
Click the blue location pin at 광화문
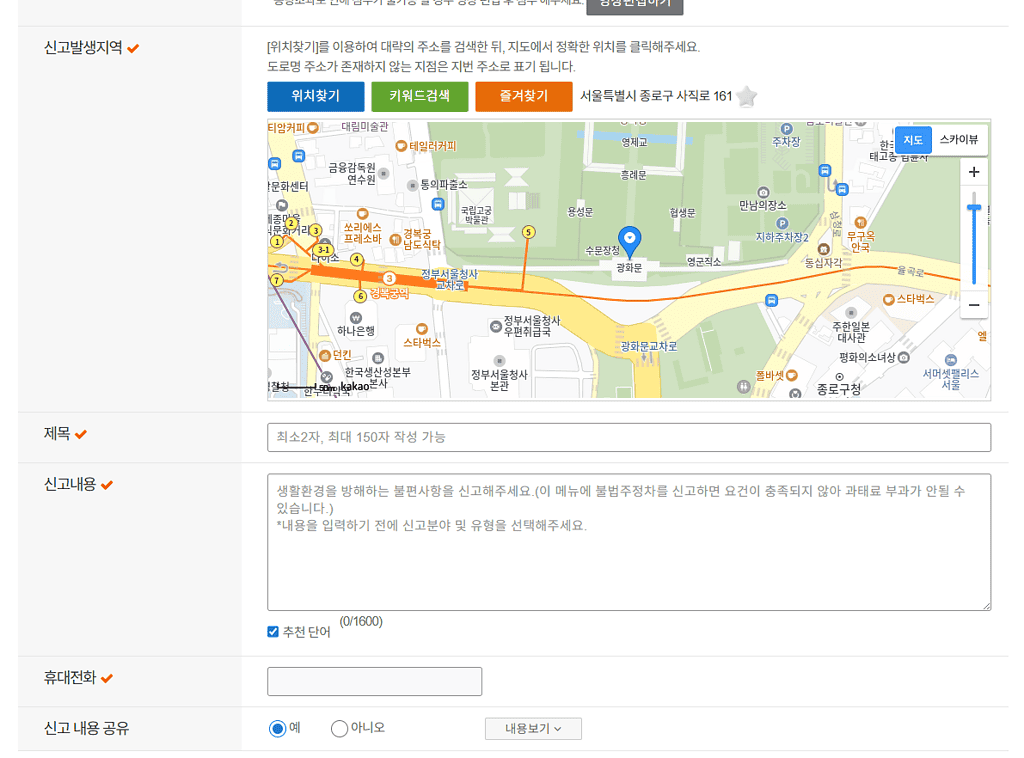coord(630,240)
